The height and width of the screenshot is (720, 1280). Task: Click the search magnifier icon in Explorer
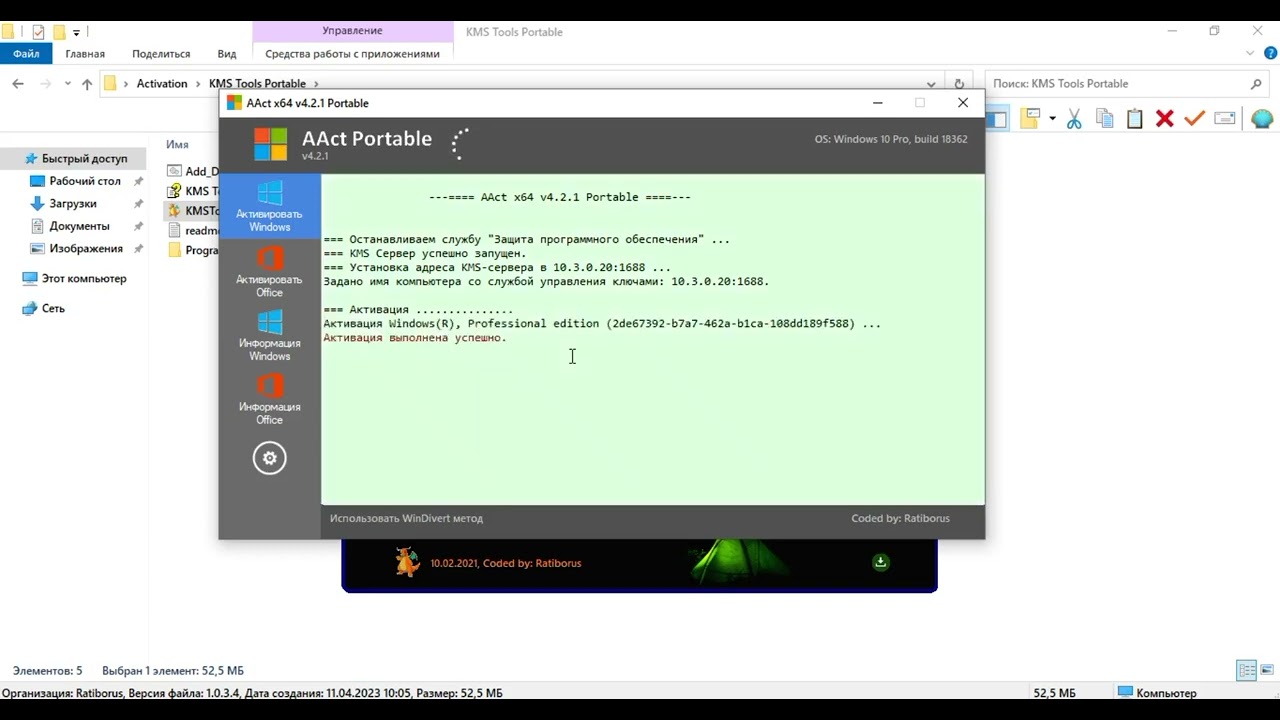click(x=1257, y=84)
